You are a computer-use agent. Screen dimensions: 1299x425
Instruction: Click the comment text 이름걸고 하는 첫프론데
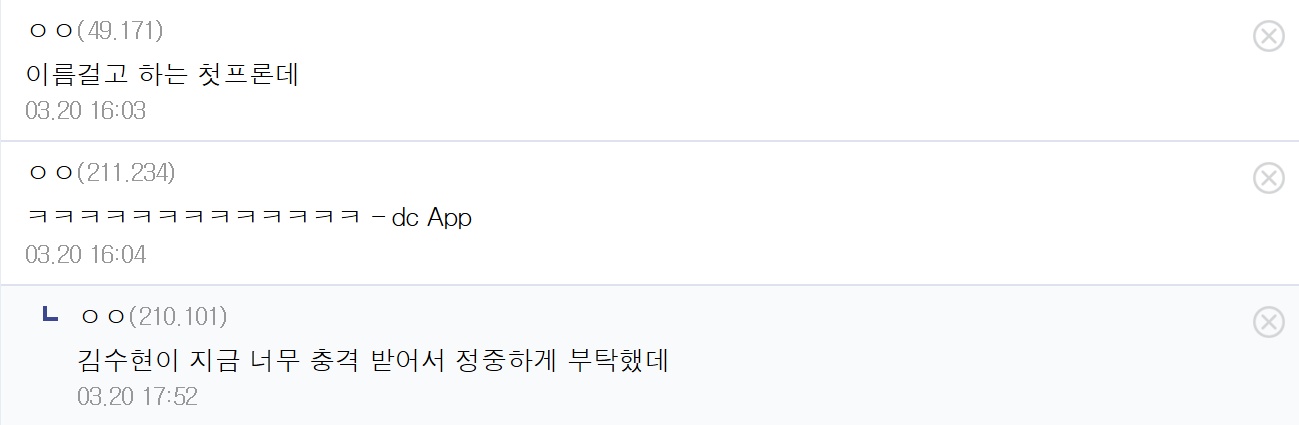(163, 74)
